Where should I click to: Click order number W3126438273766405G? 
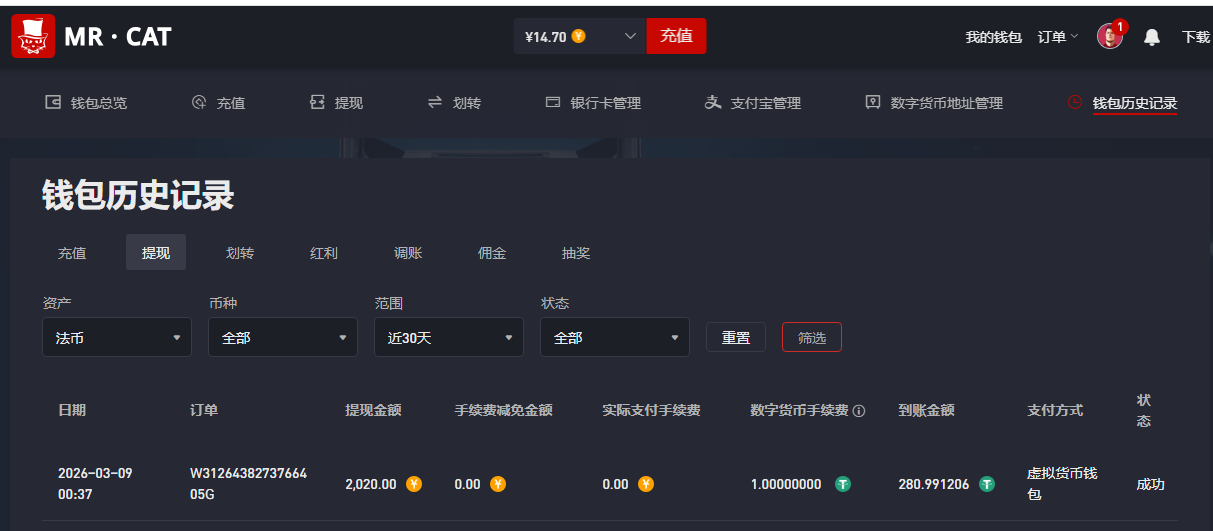(x=249, y=484)
